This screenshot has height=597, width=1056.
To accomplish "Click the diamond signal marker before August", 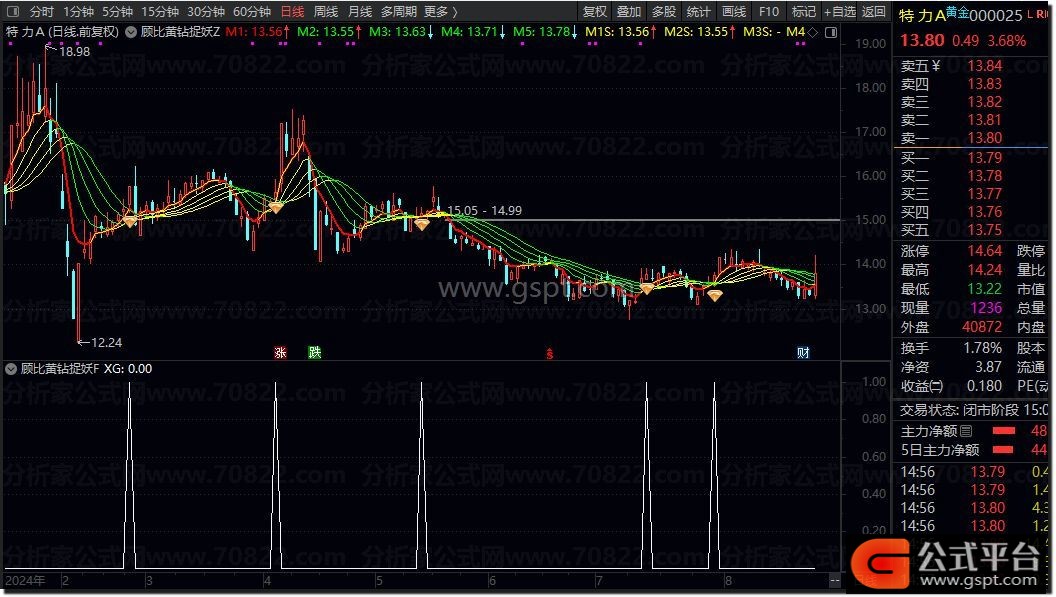I will click(x=647, y=288).
